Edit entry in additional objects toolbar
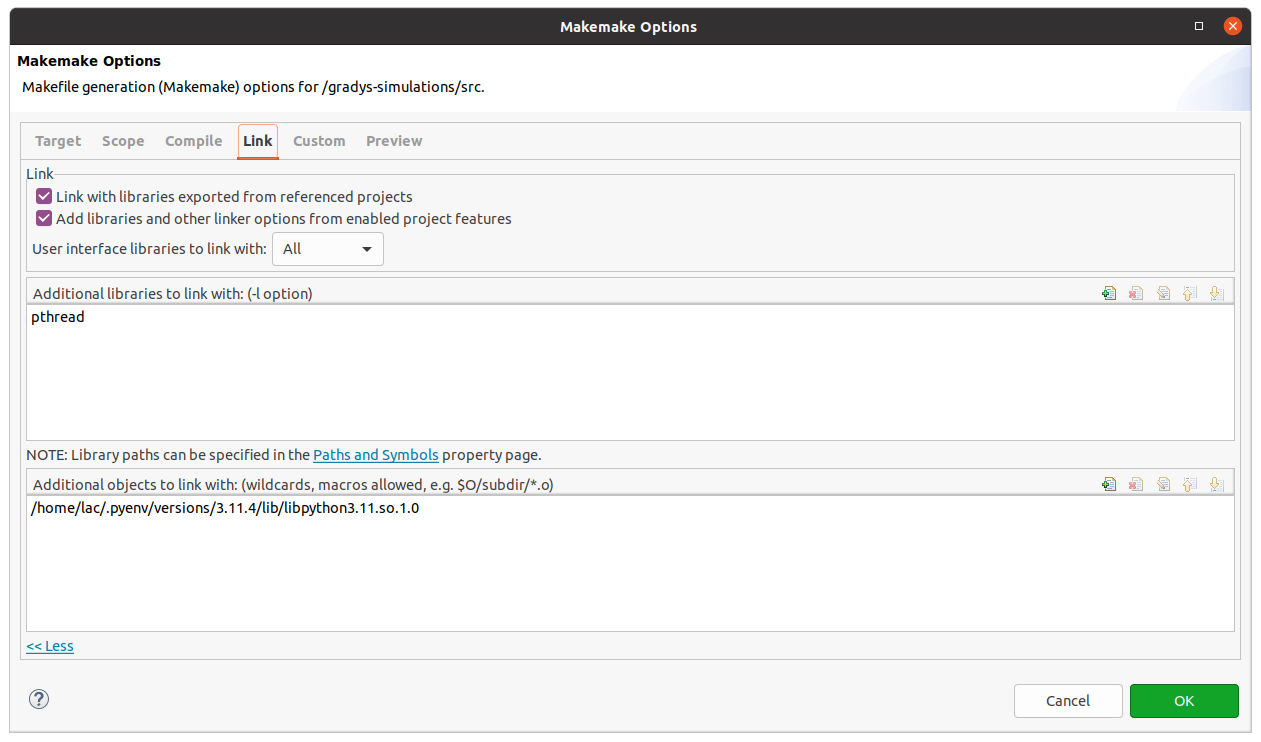This screenshot has height=742, width=1261. click(x=1163, y=484)
